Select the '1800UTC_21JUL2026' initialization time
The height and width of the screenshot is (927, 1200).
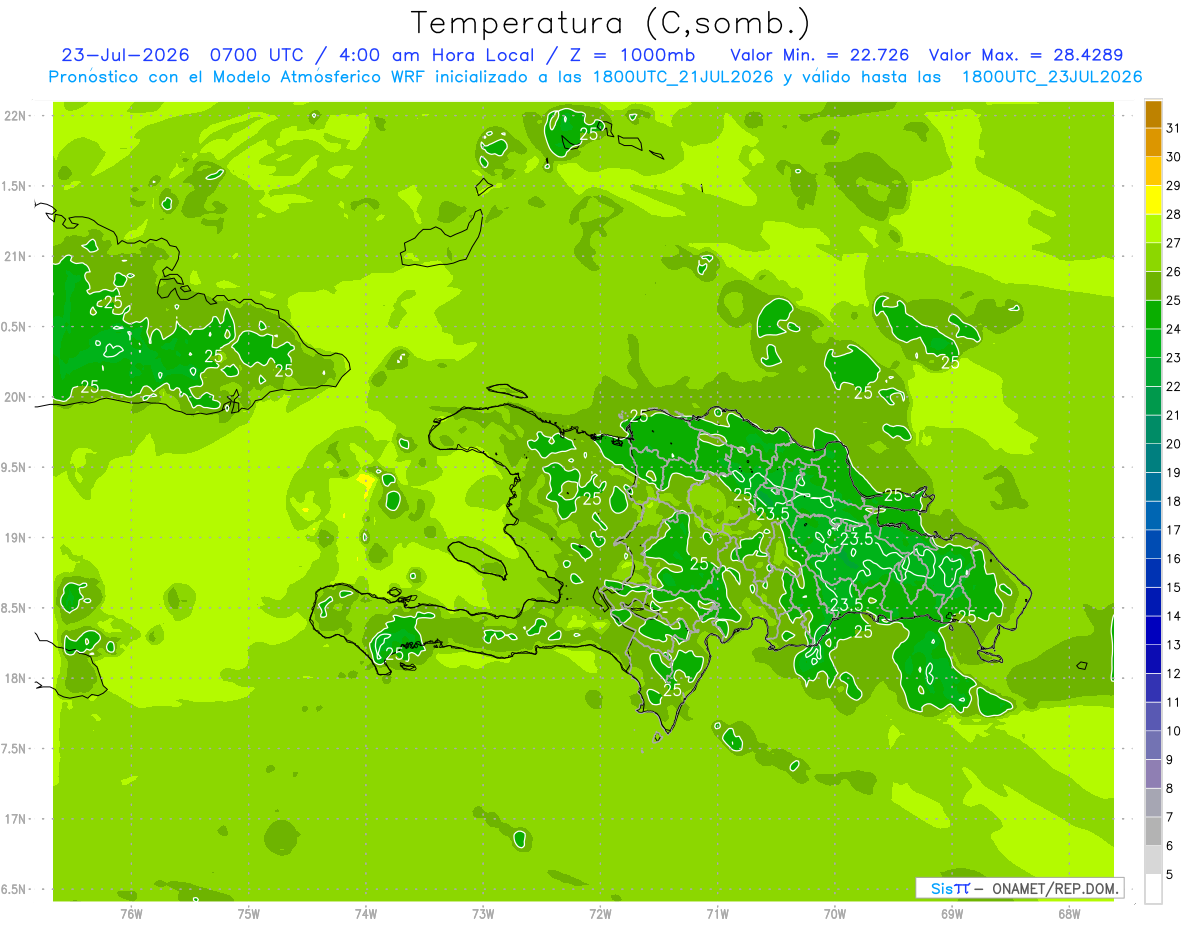[x=680, y=77]
